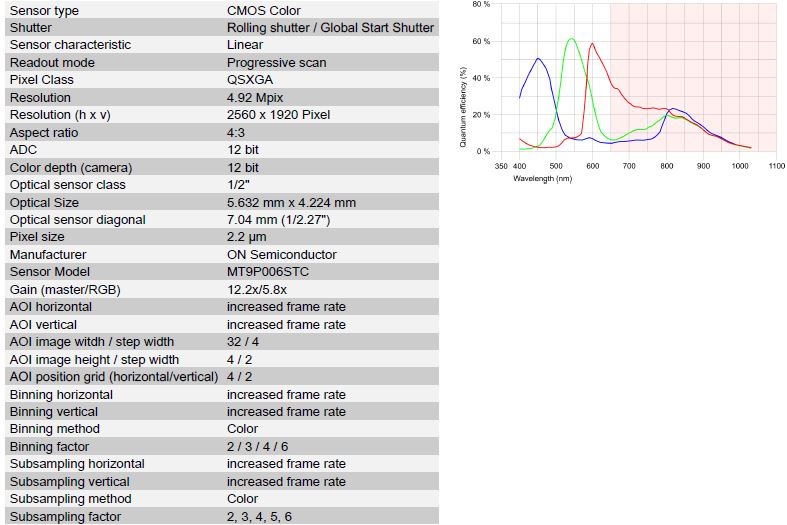This screenshot has width=787, height=525.
Task: Select the Manufacturer value ON Semiconductor
Action: (x=282, y=254)
